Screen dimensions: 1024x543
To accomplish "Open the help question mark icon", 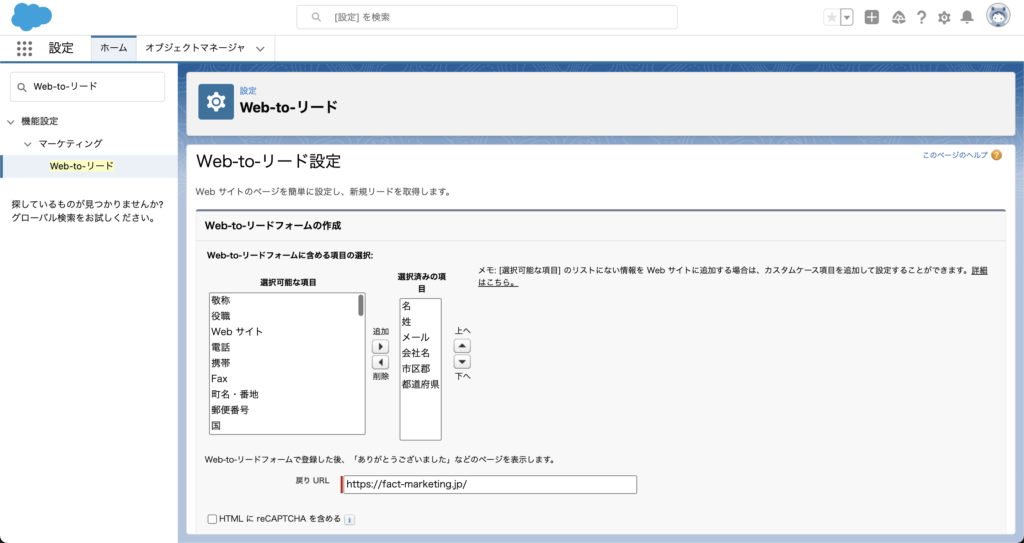I will [x=921, y=18].
